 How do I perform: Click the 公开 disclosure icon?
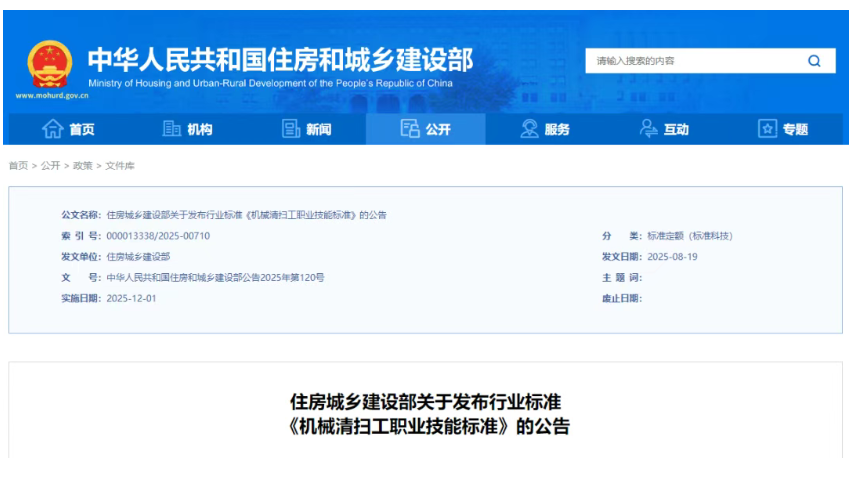[x=410, y=129]
